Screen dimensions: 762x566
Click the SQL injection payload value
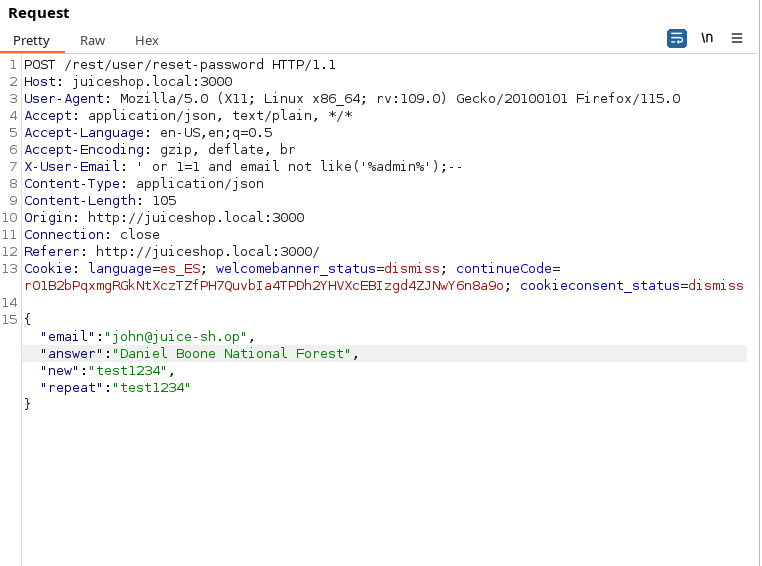299,167
